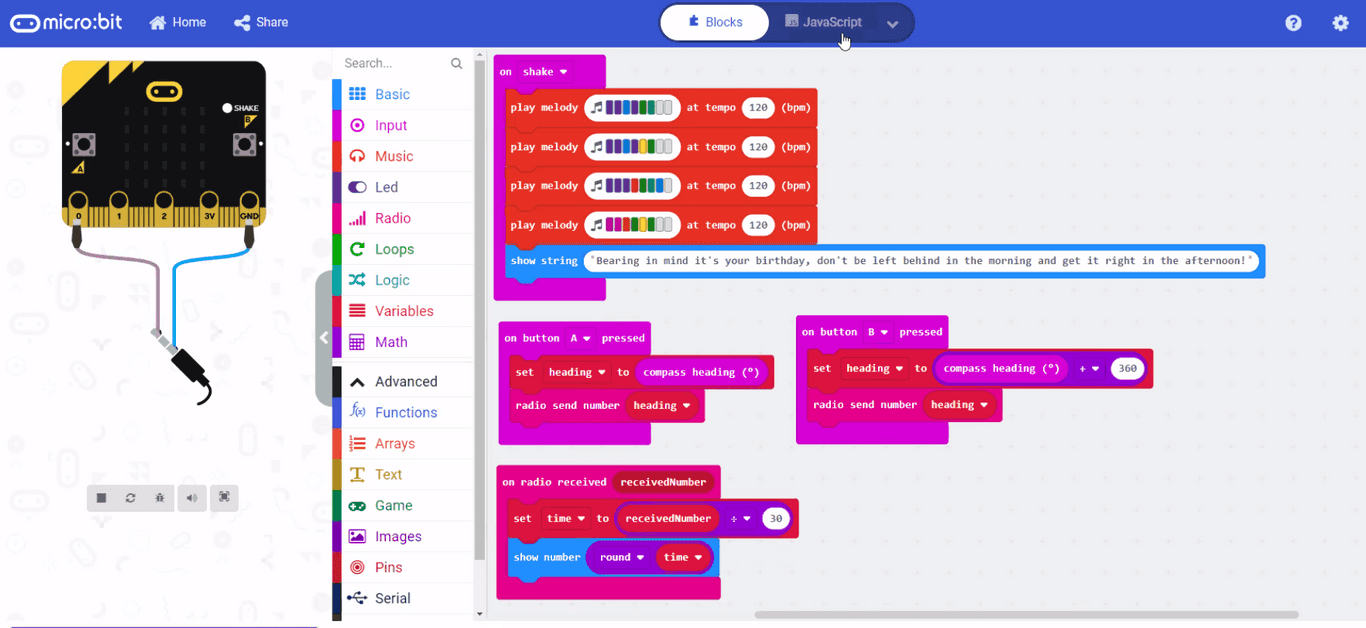Open the Basic blocks category
The height and width of the screenshot is (628, 1366).
coord(403,94)
